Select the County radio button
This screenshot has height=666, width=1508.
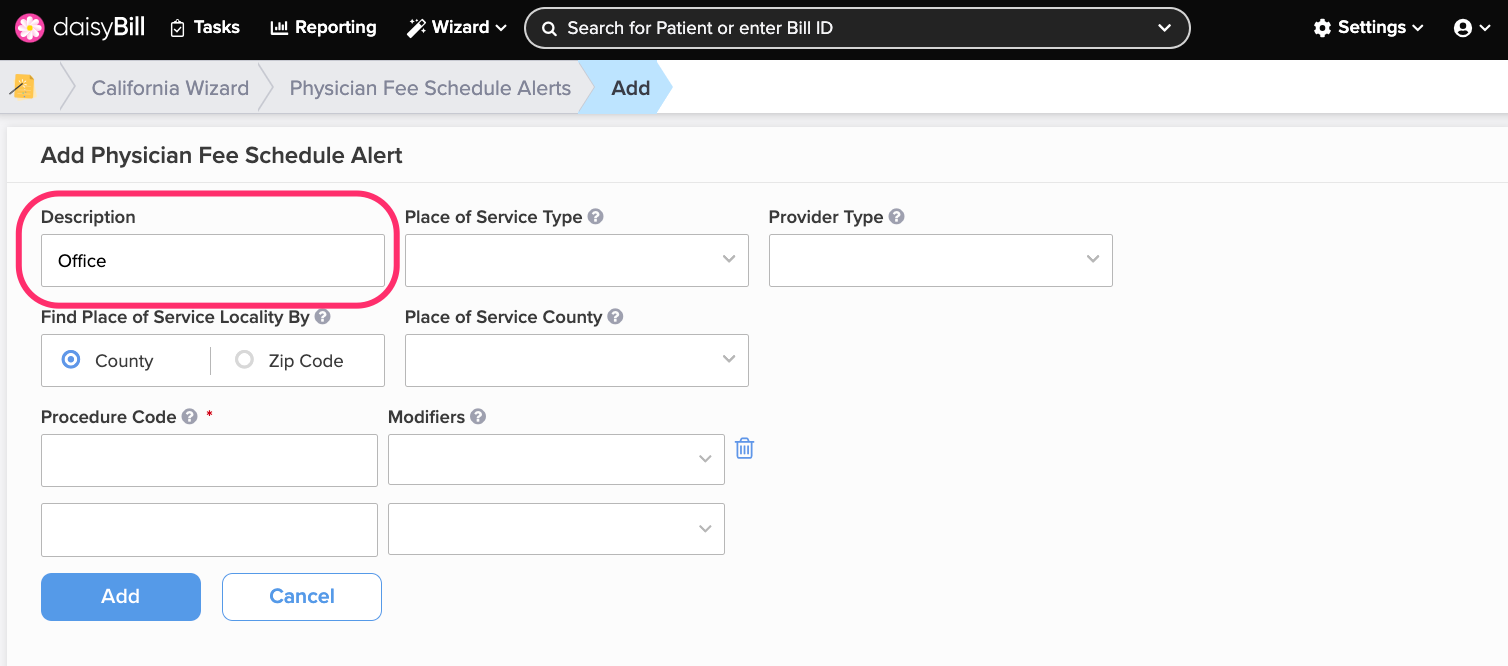click(71, 360)
